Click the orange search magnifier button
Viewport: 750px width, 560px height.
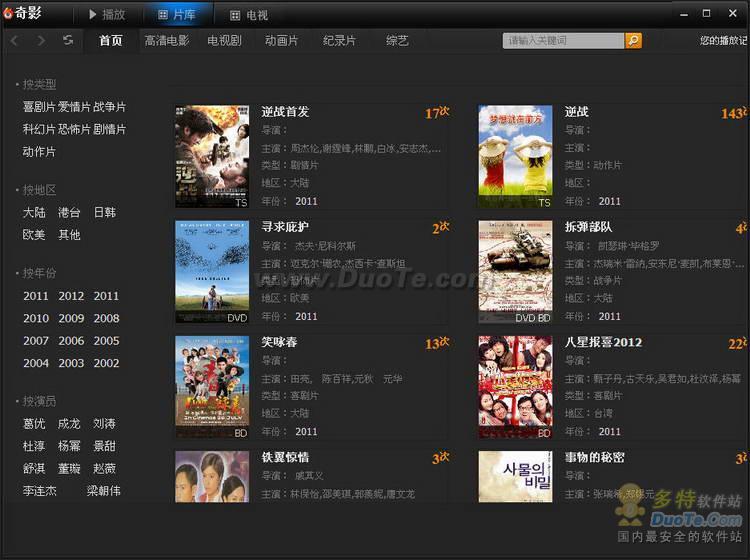[633, 41]
